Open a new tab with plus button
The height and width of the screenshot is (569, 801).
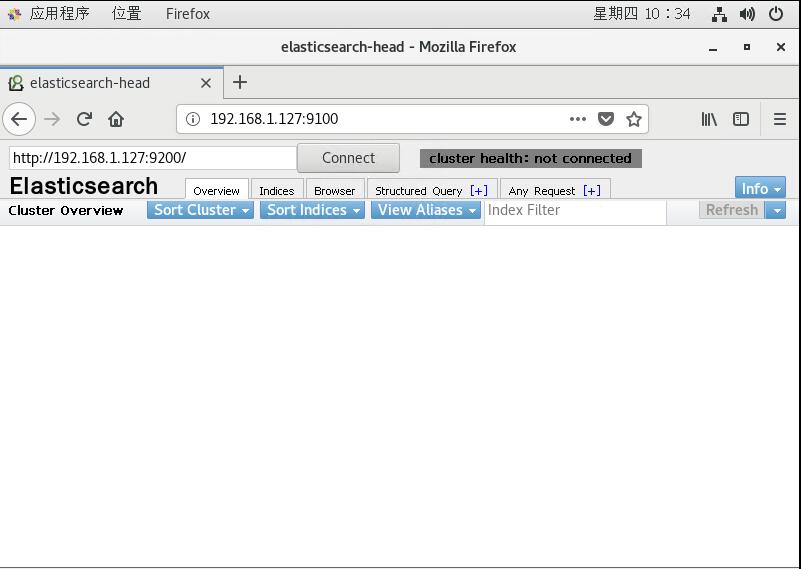[240, 82]
